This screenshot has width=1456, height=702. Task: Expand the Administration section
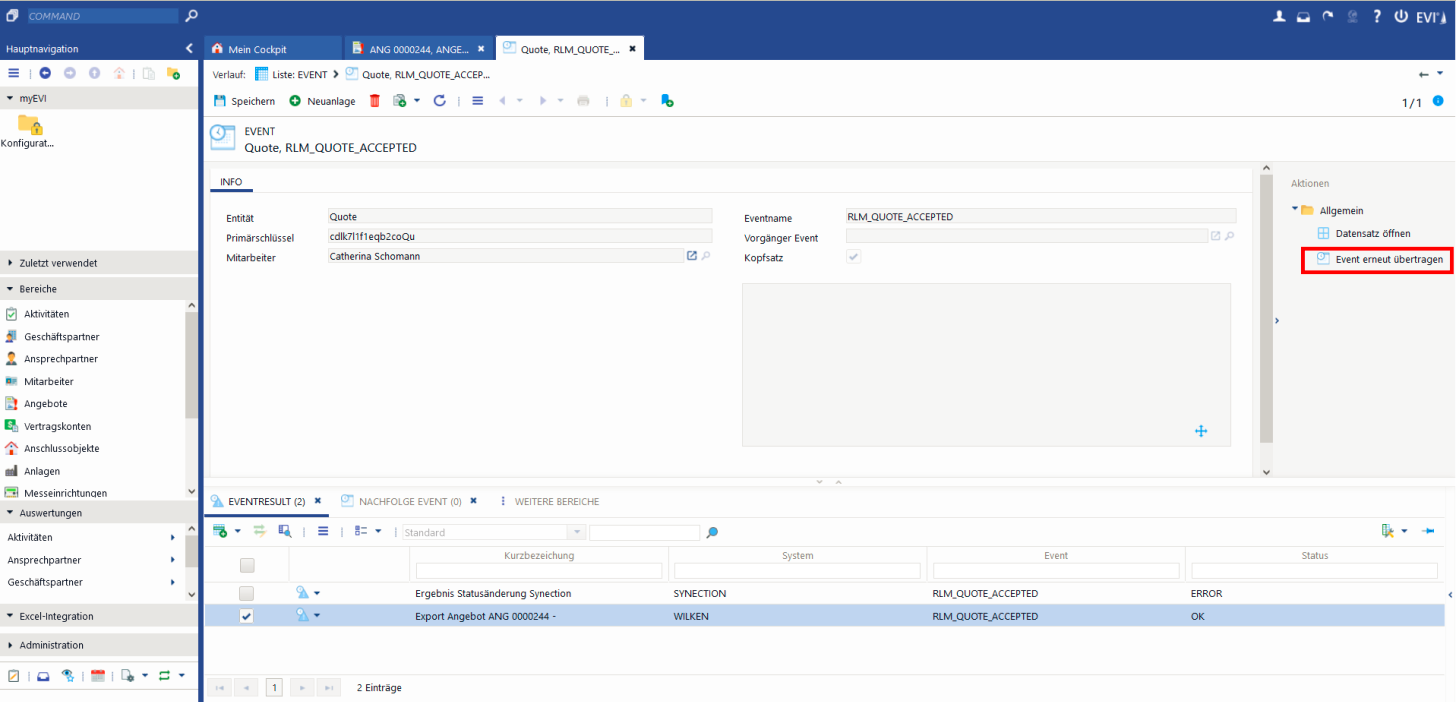(51, 645)
